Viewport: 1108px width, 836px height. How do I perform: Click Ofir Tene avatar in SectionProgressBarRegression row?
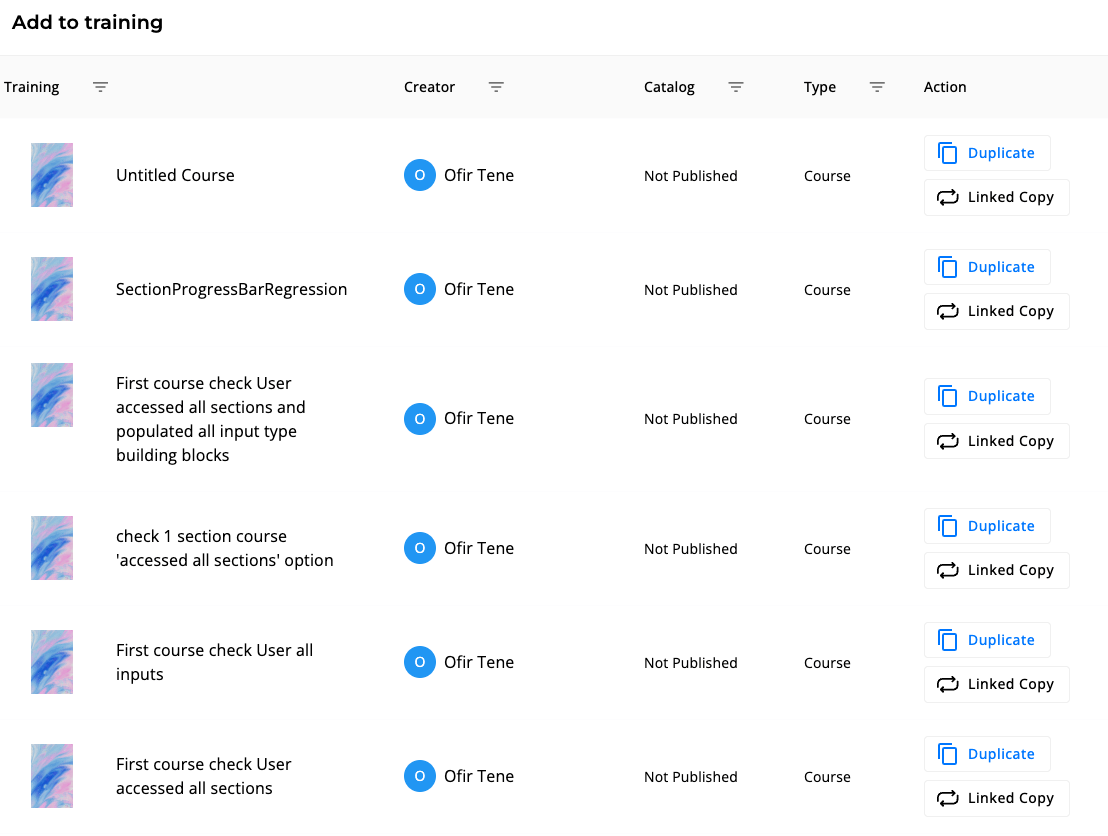(x=420, y=289)
